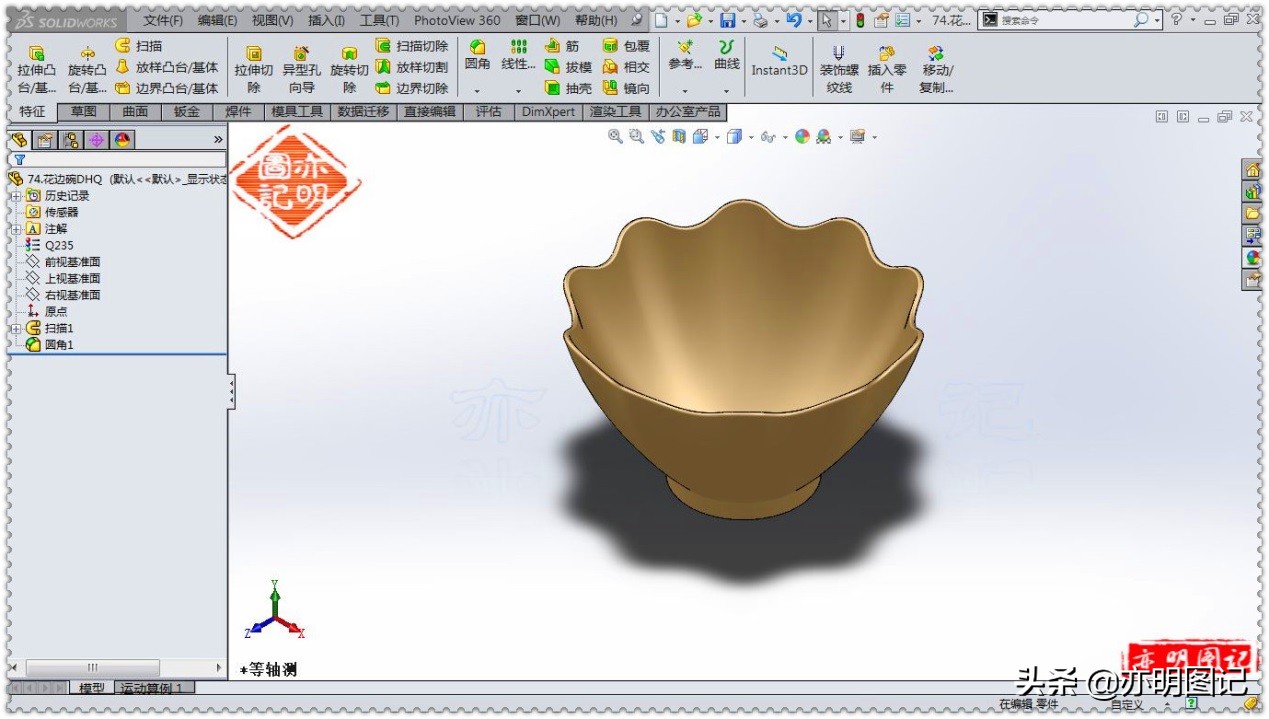The width and height of the screenshot is (1269, 719).
Task: Open dropdown arrow under 参考 geometry
Action: pyautogui.click(x=685, y=91)
